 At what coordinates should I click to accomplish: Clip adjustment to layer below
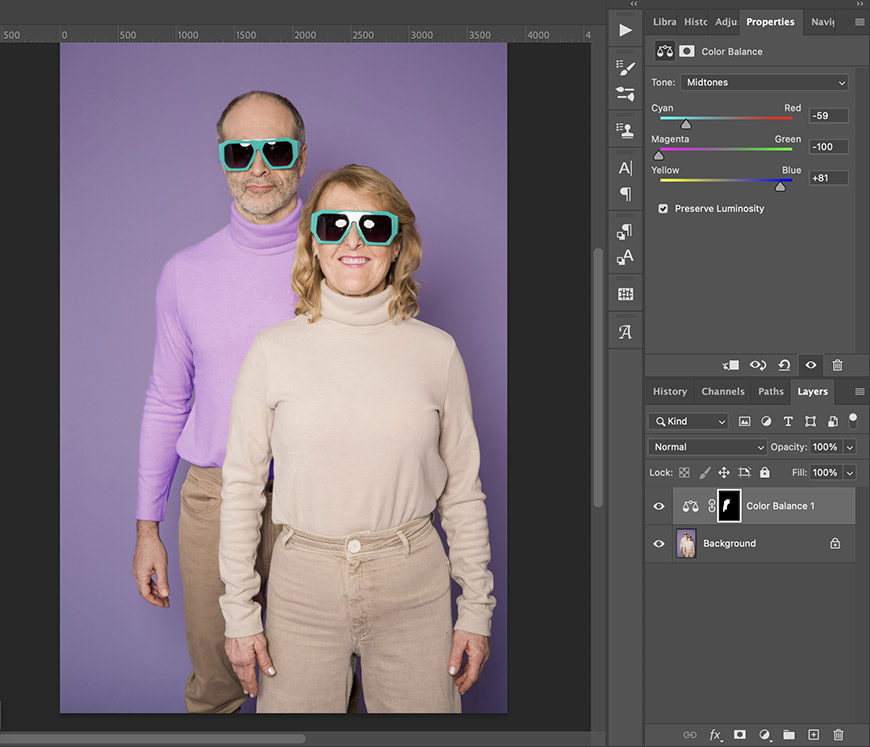(731, 365)
